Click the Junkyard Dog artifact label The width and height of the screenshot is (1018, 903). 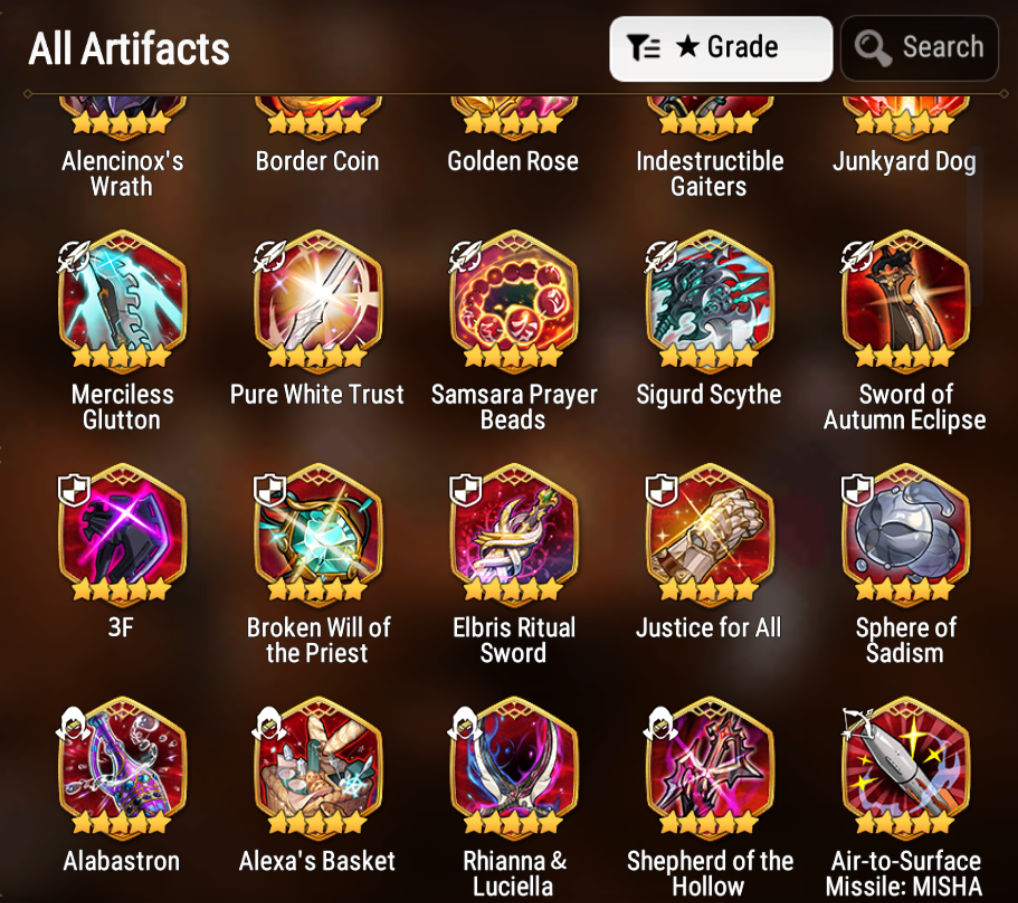pos(904,162)
